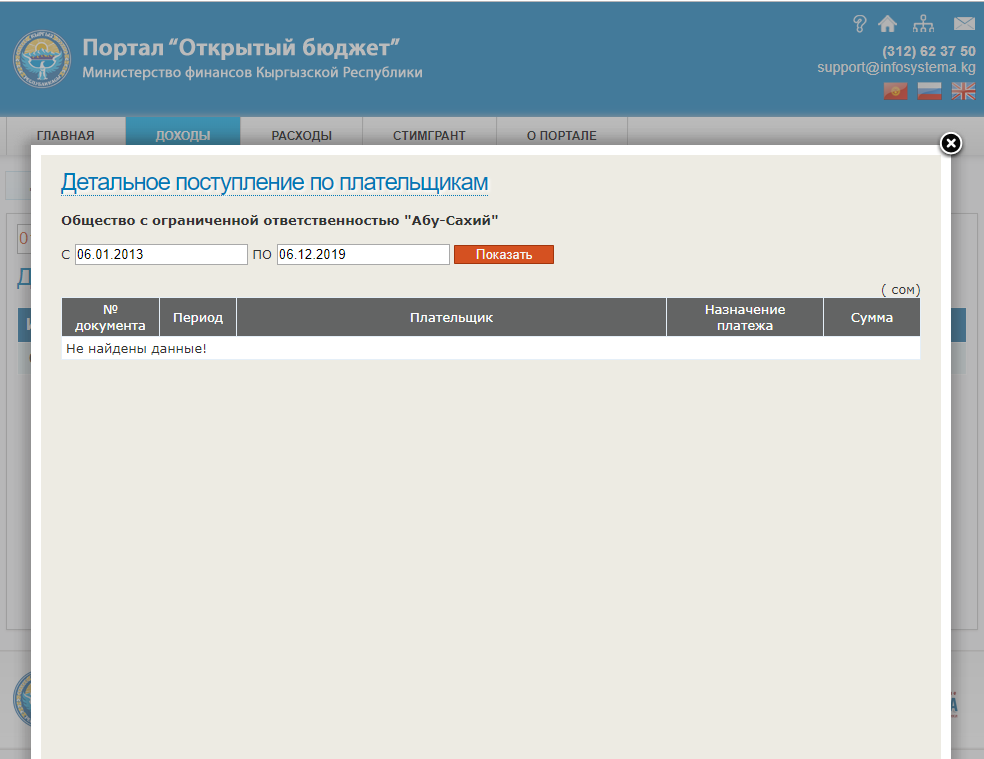Select the Russian flag language icon

click(929, 91)
